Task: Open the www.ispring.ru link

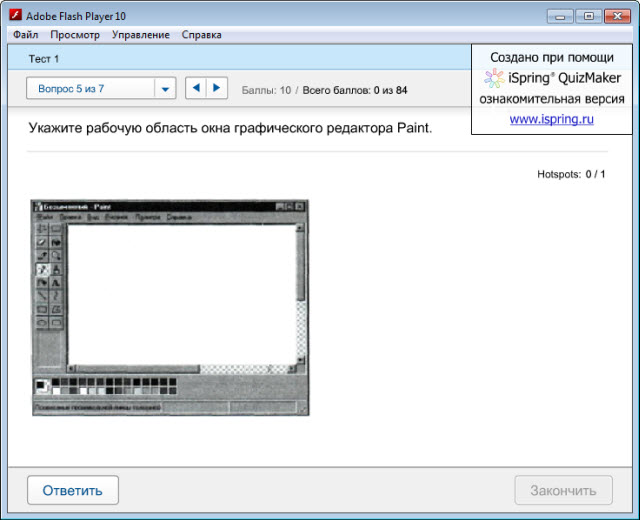Action: (551, 119)
